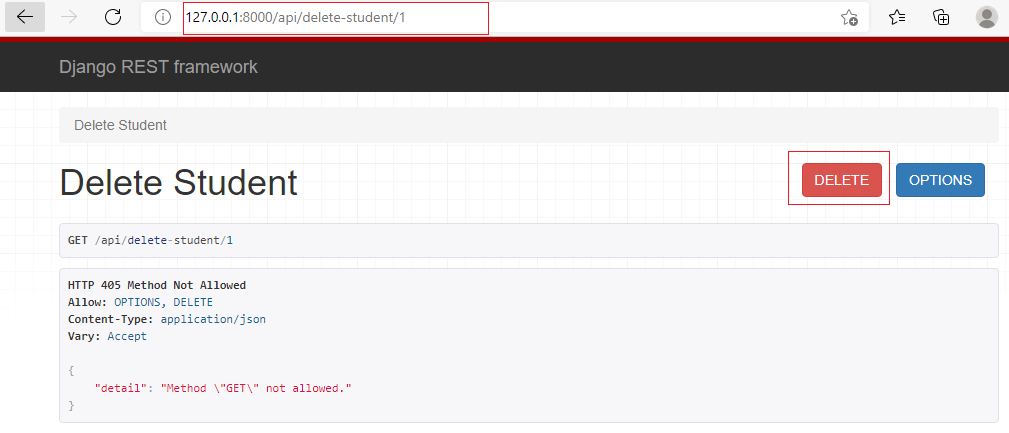Select the Delete Student breadcrumb item

[120, 125]
